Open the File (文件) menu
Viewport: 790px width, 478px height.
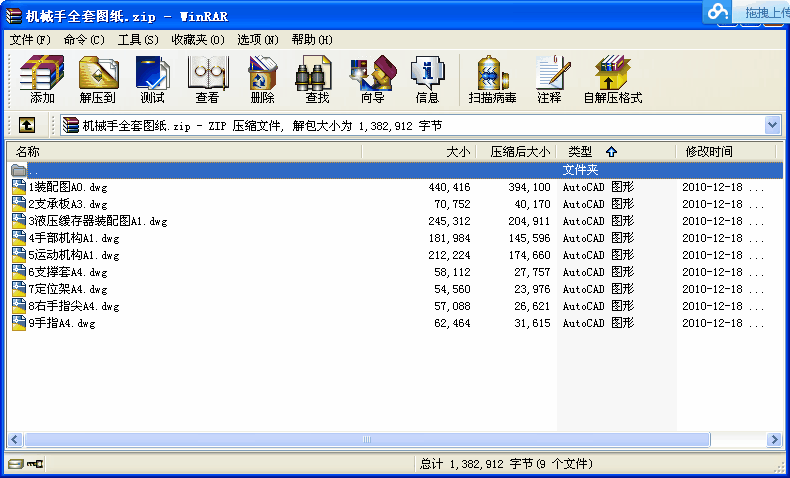[x=29, y=39]
